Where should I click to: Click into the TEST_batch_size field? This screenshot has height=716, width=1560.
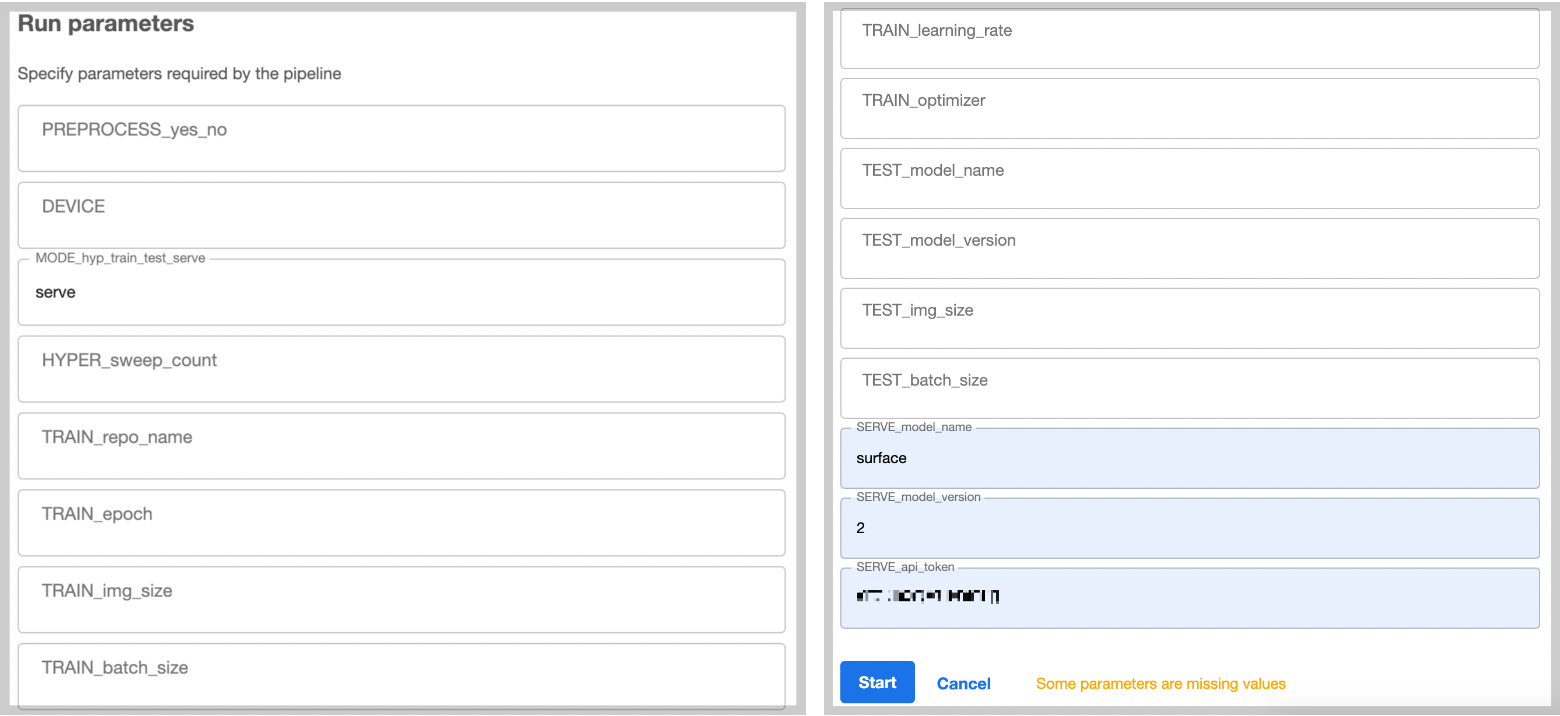[x=1189, y=388]
